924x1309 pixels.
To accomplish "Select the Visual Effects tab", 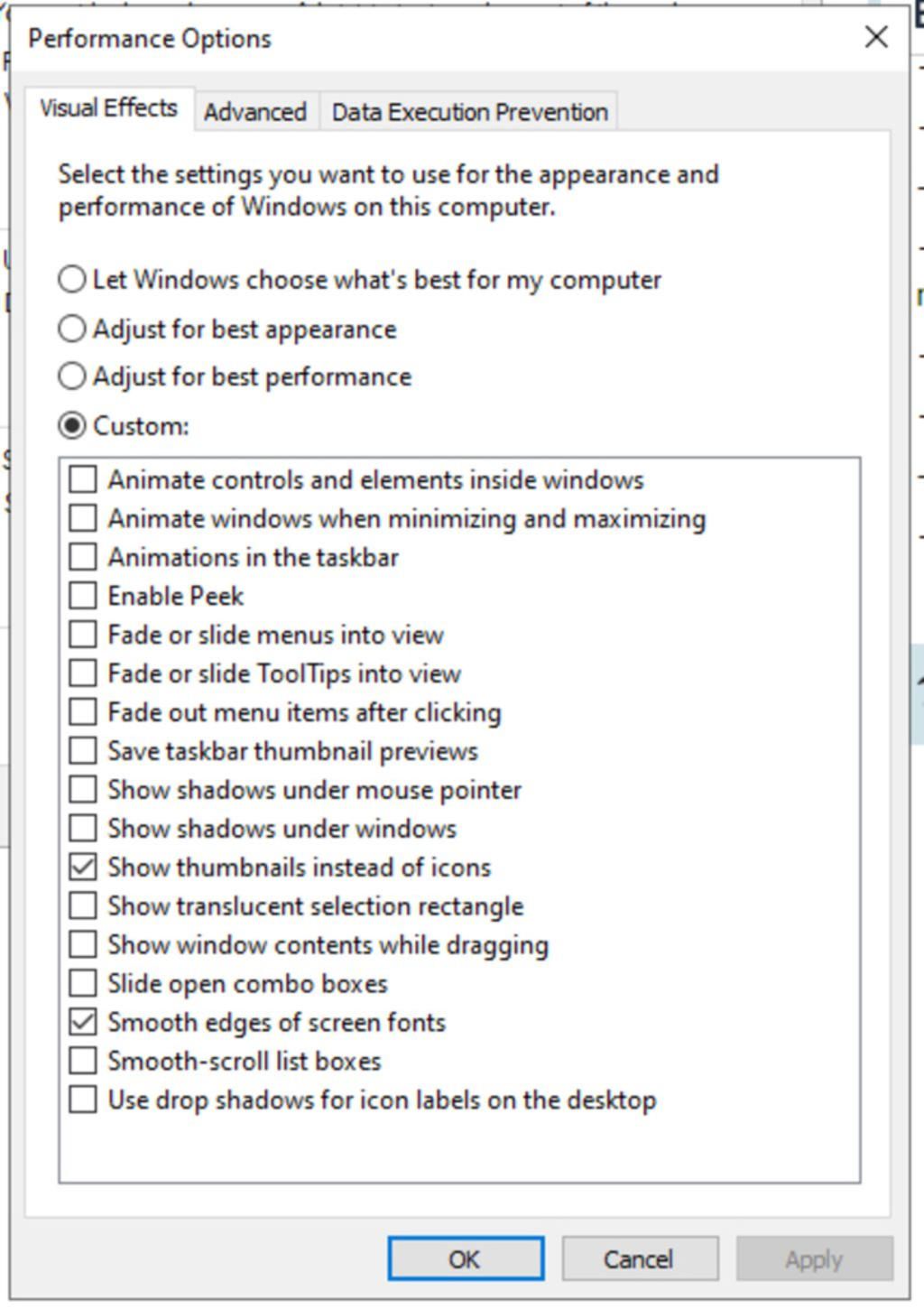I will click(x=109, y=108).
